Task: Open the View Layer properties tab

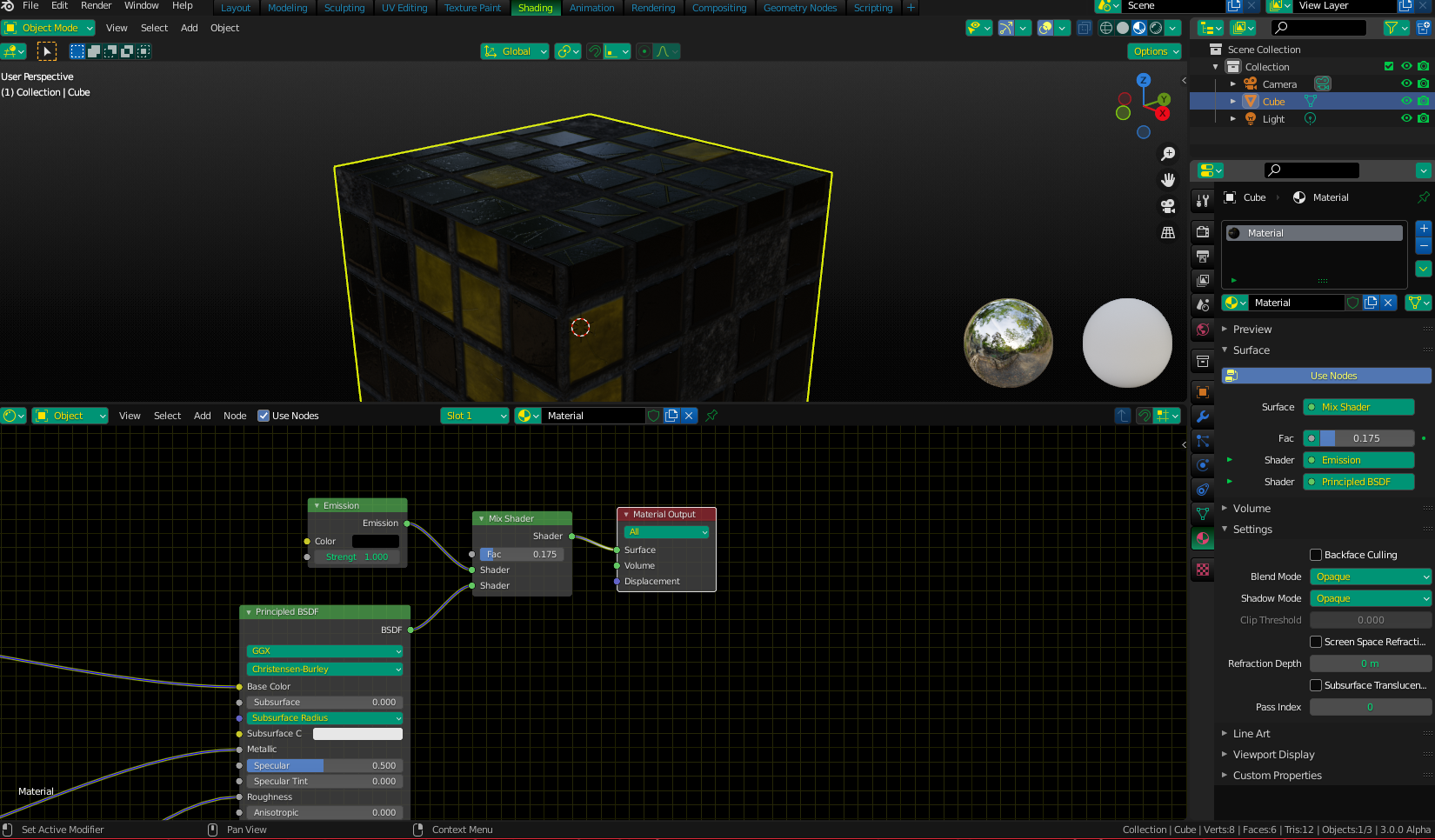Action: (x=1203, y=281)
